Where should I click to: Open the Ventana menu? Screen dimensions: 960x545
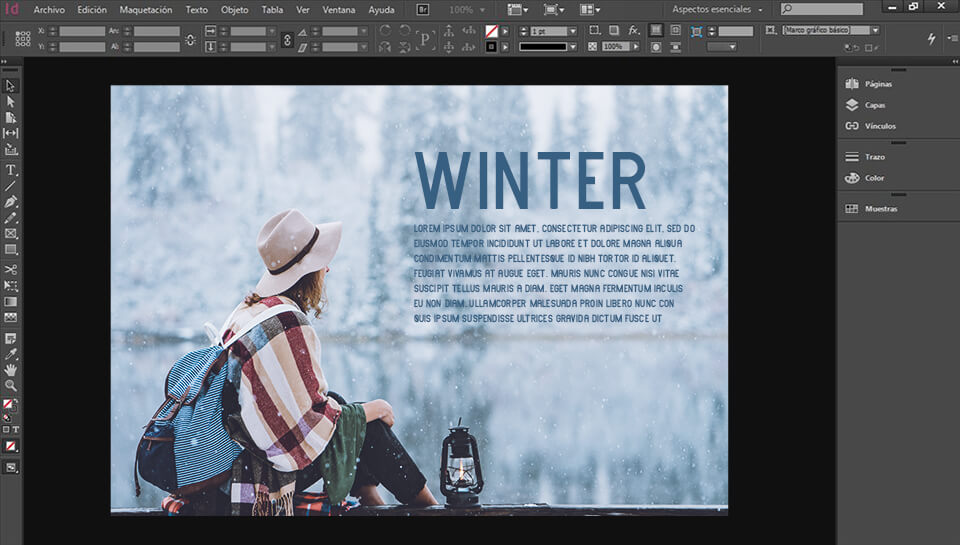(x=338, y=9)
